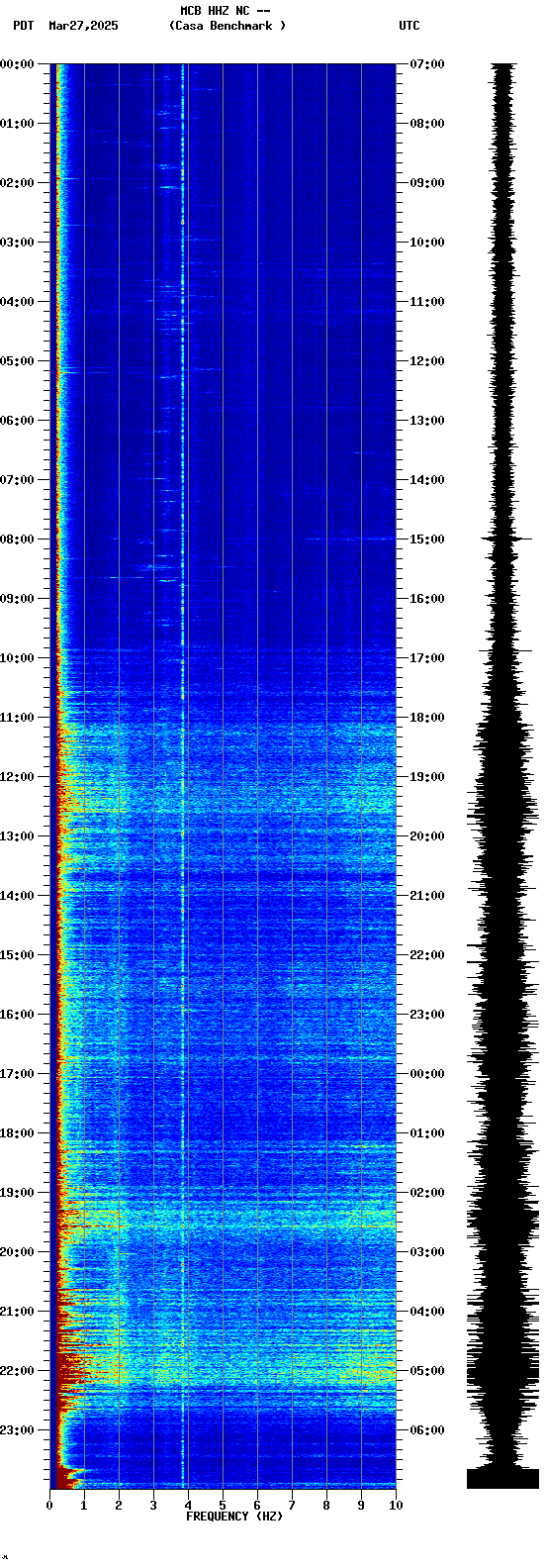
Task: Click the '09:00' label on UTC axis
Action: point(427,183)
